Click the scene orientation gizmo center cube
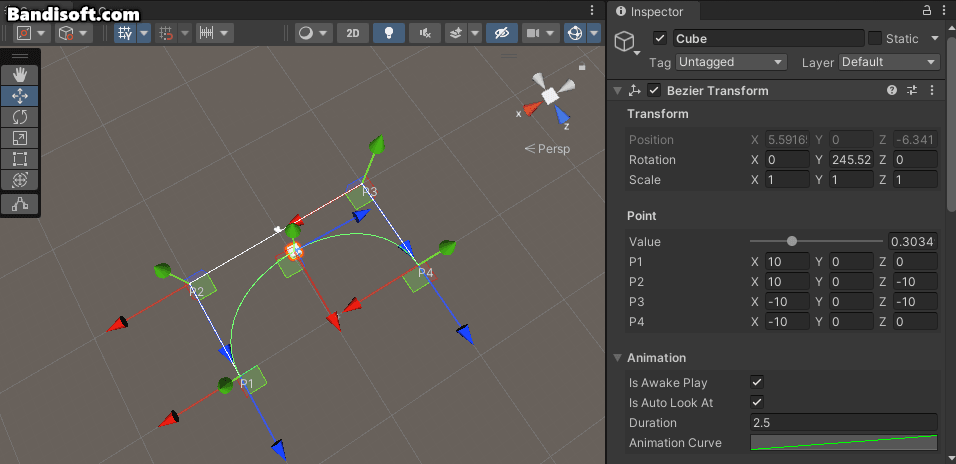Viewport: 956px width, 464px height. point(550,95)
